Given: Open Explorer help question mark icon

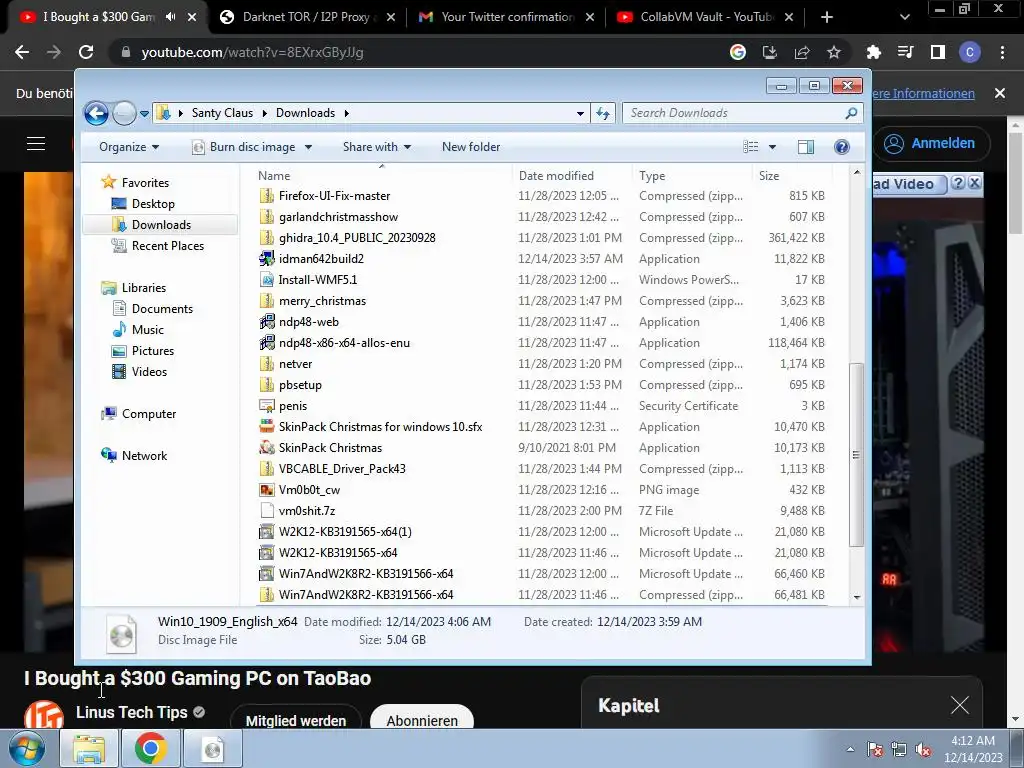Looking at the screenshot, I should click(x=842, y=147).
